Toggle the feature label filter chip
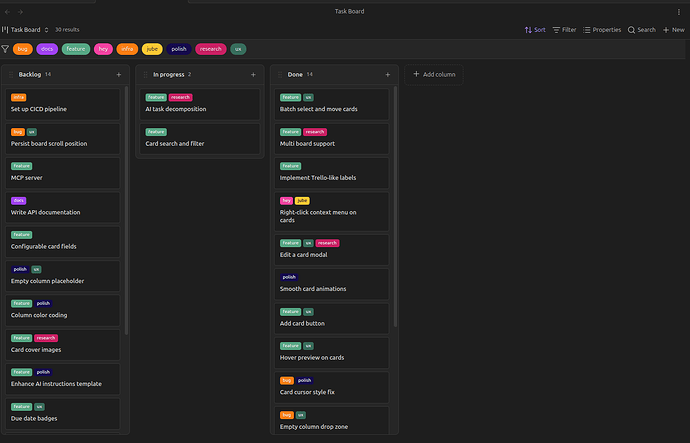Screen dimensions: 690x443 tap(76, 48)
